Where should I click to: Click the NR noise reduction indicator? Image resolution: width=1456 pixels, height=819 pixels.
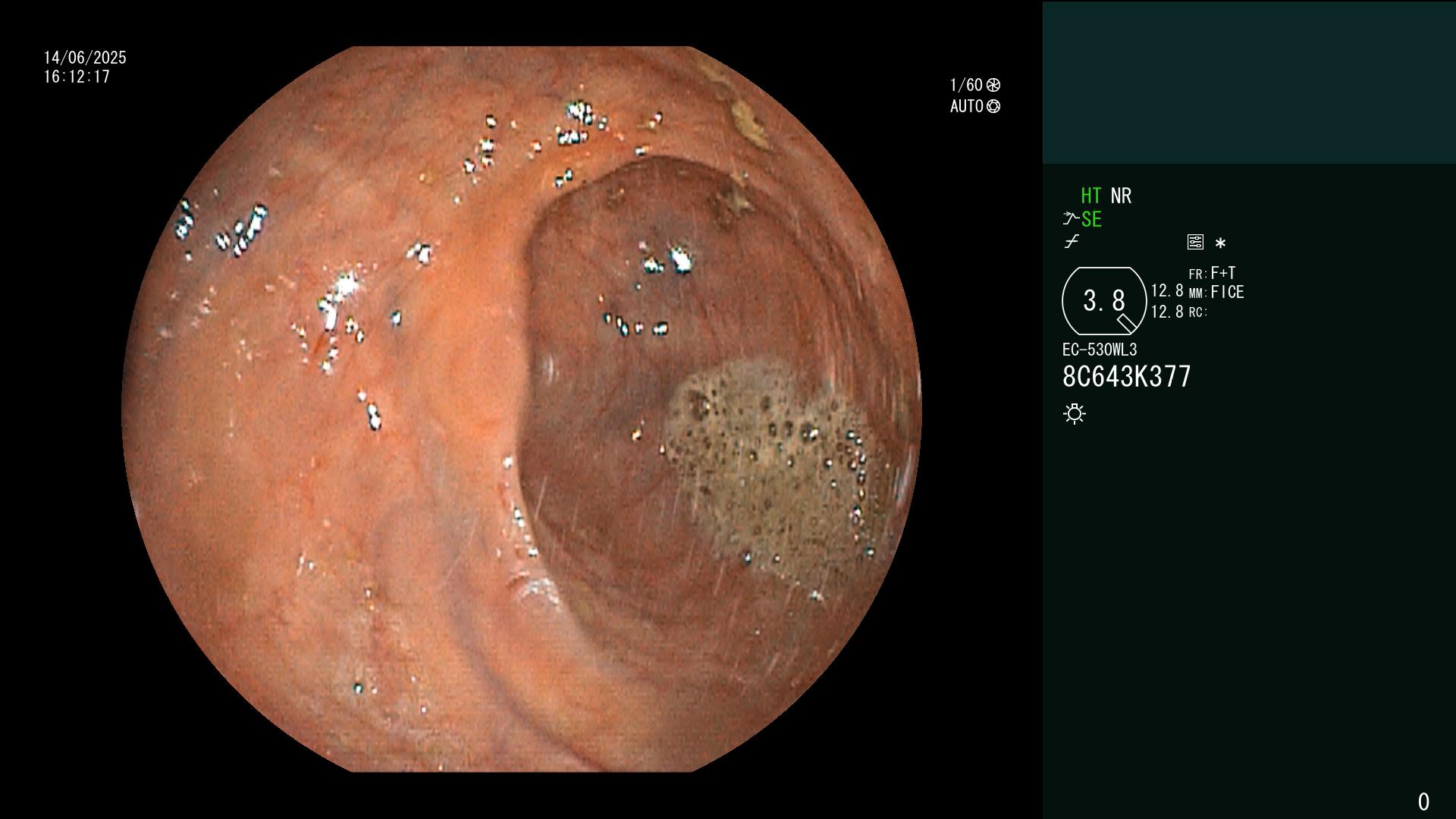coord(1121,196)
